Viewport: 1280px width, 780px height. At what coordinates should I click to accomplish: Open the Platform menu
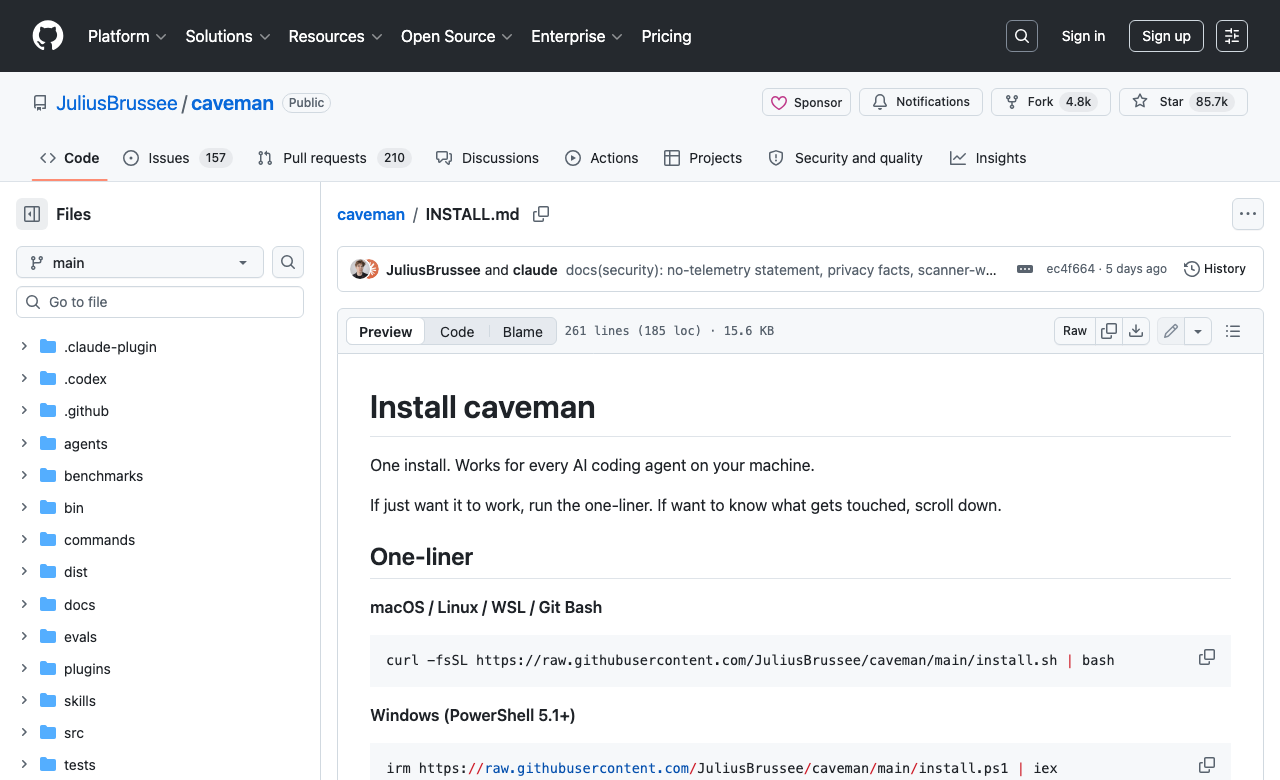click(127, 36)
